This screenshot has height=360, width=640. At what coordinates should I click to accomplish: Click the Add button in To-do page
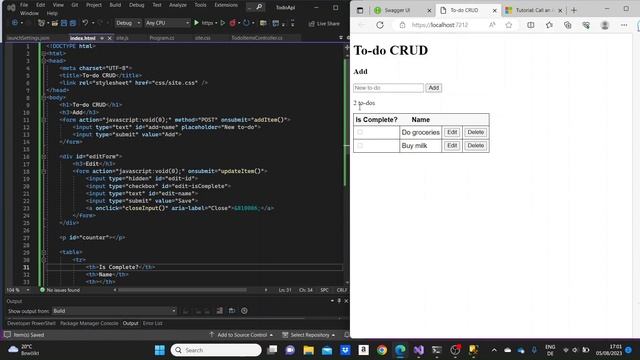pos(433,88)
